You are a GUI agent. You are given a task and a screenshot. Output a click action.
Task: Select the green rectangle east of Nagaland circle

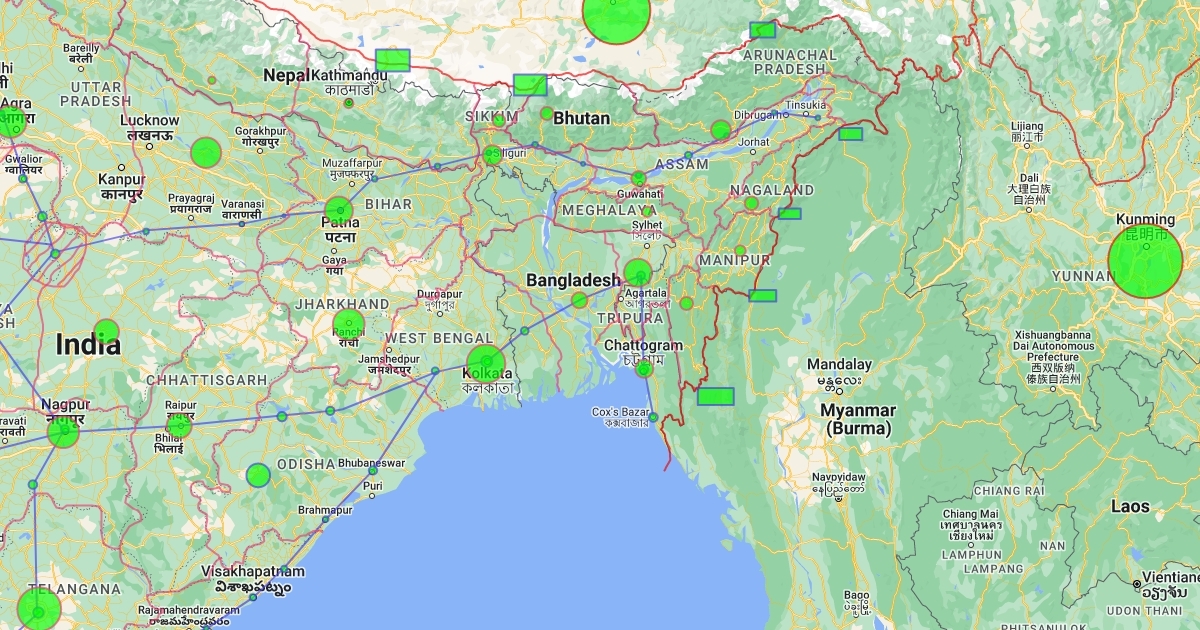pyautogui.click(x=790, y=213)
